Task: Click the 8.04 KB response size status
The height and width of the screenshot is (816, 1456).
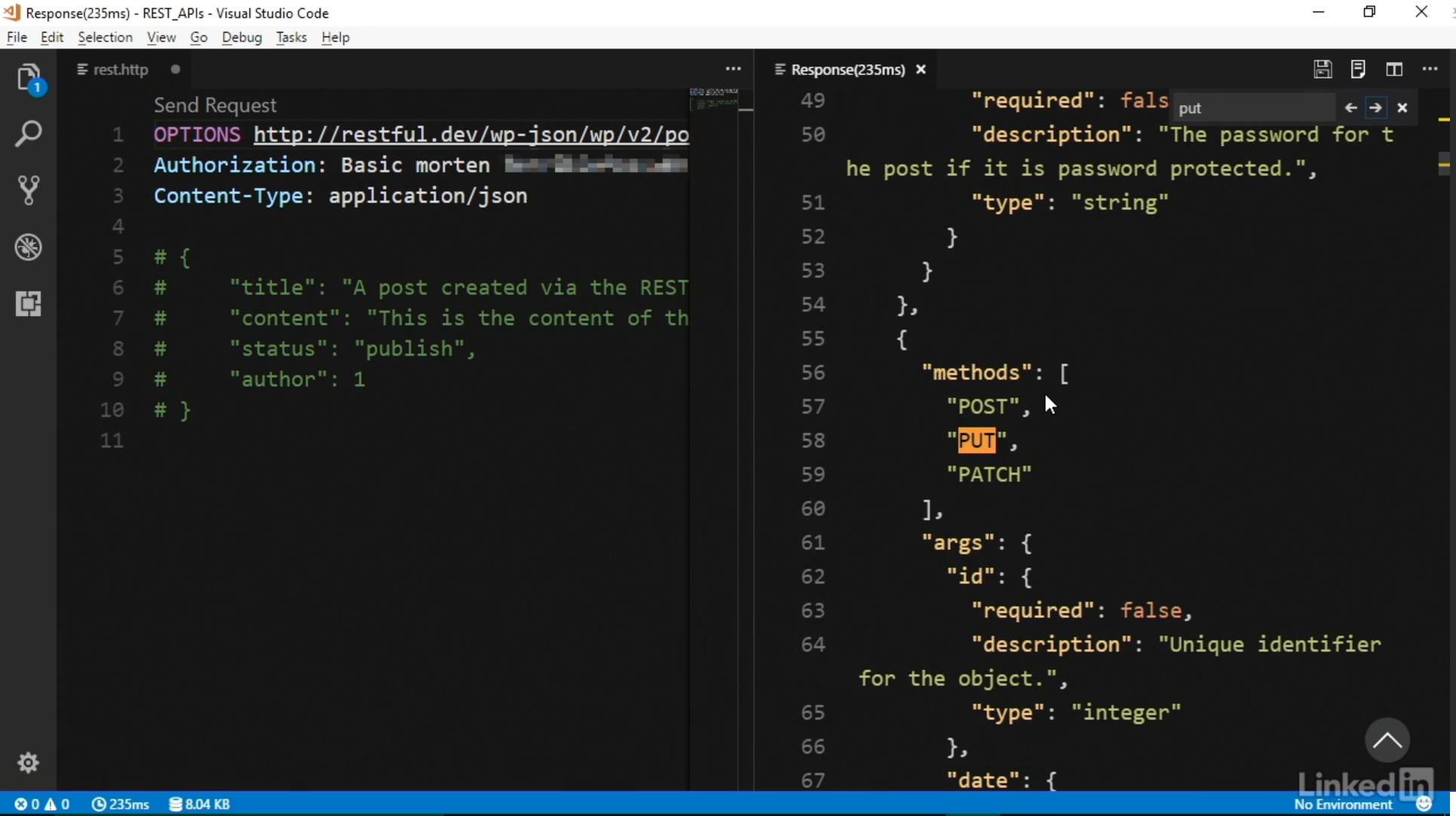Action: click(199, 804)
